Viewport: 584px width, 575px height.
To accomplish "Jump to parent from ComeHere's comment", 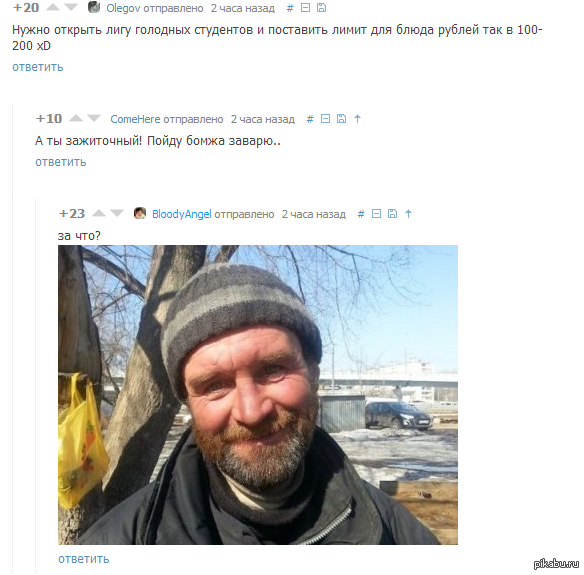I will tap(358, 119).
